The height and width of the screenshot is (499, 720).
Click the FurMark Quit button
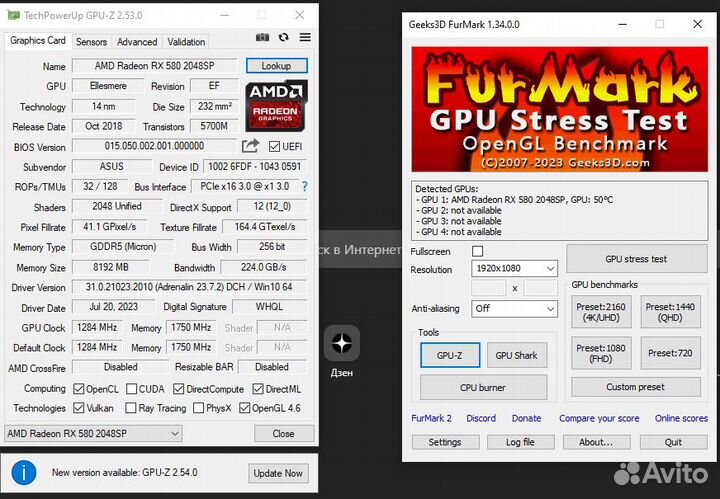tap(673, 442)
